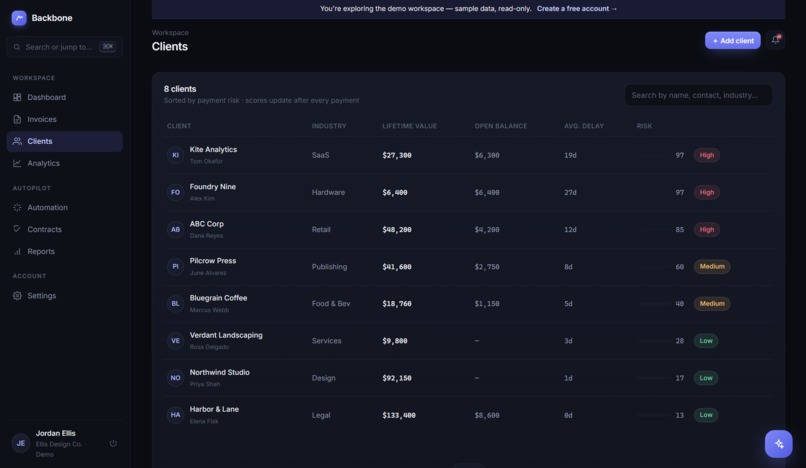
Task: Click the Medium risk badge for Pilcrow Press
Action: click(712, 266)
